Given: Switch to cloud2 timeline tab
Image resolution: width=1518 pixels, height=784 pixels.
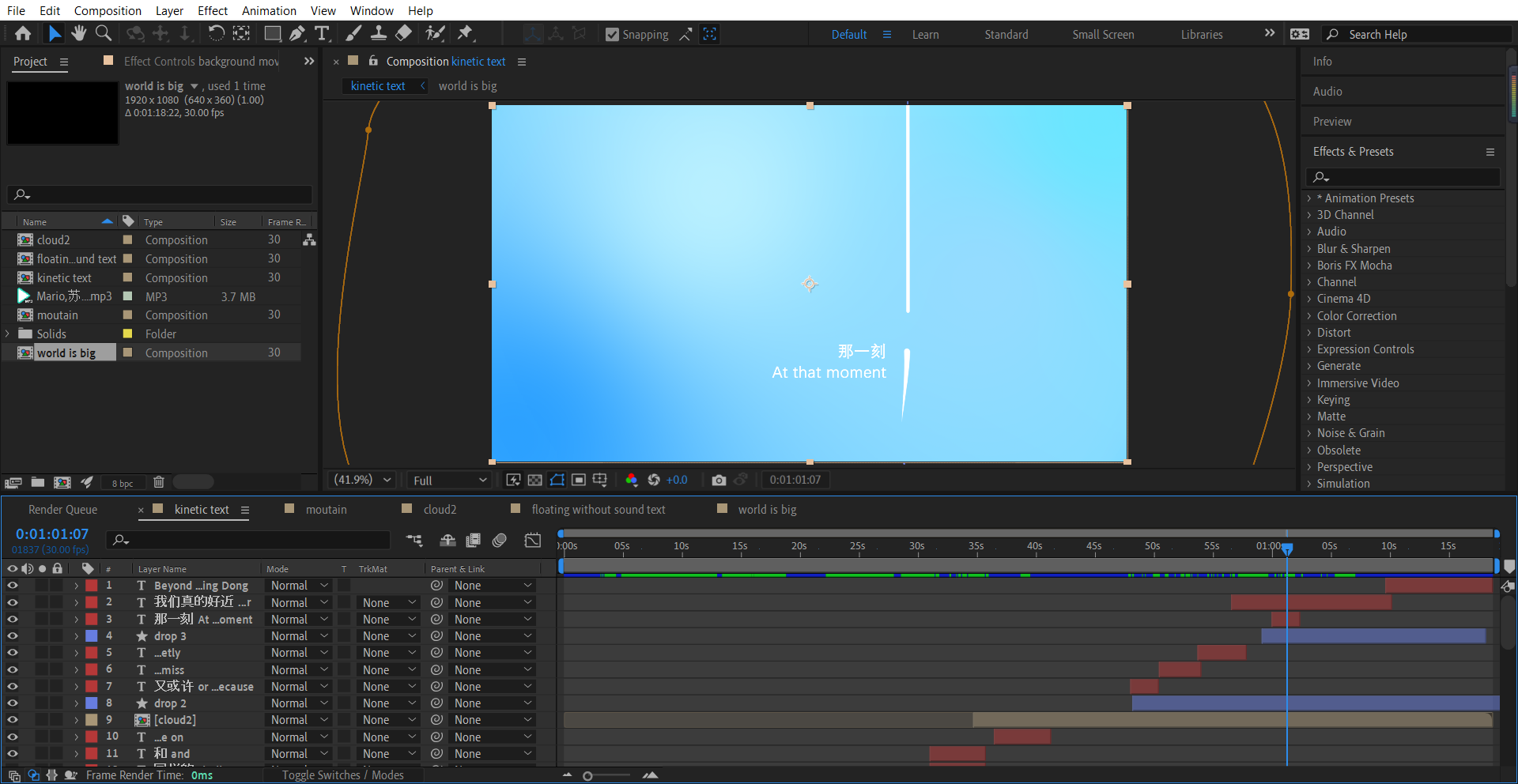Looking at the screenshot, I should [440, 510].
